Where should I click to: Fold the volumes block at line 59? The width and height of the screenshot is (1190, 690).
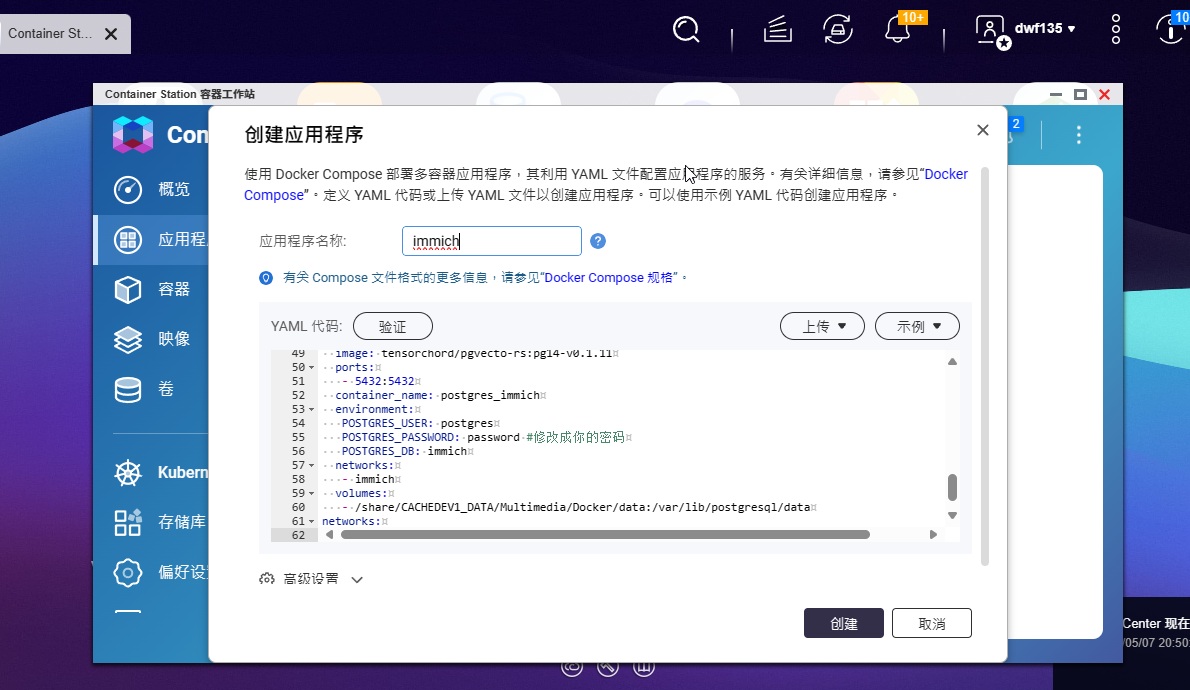311,493
